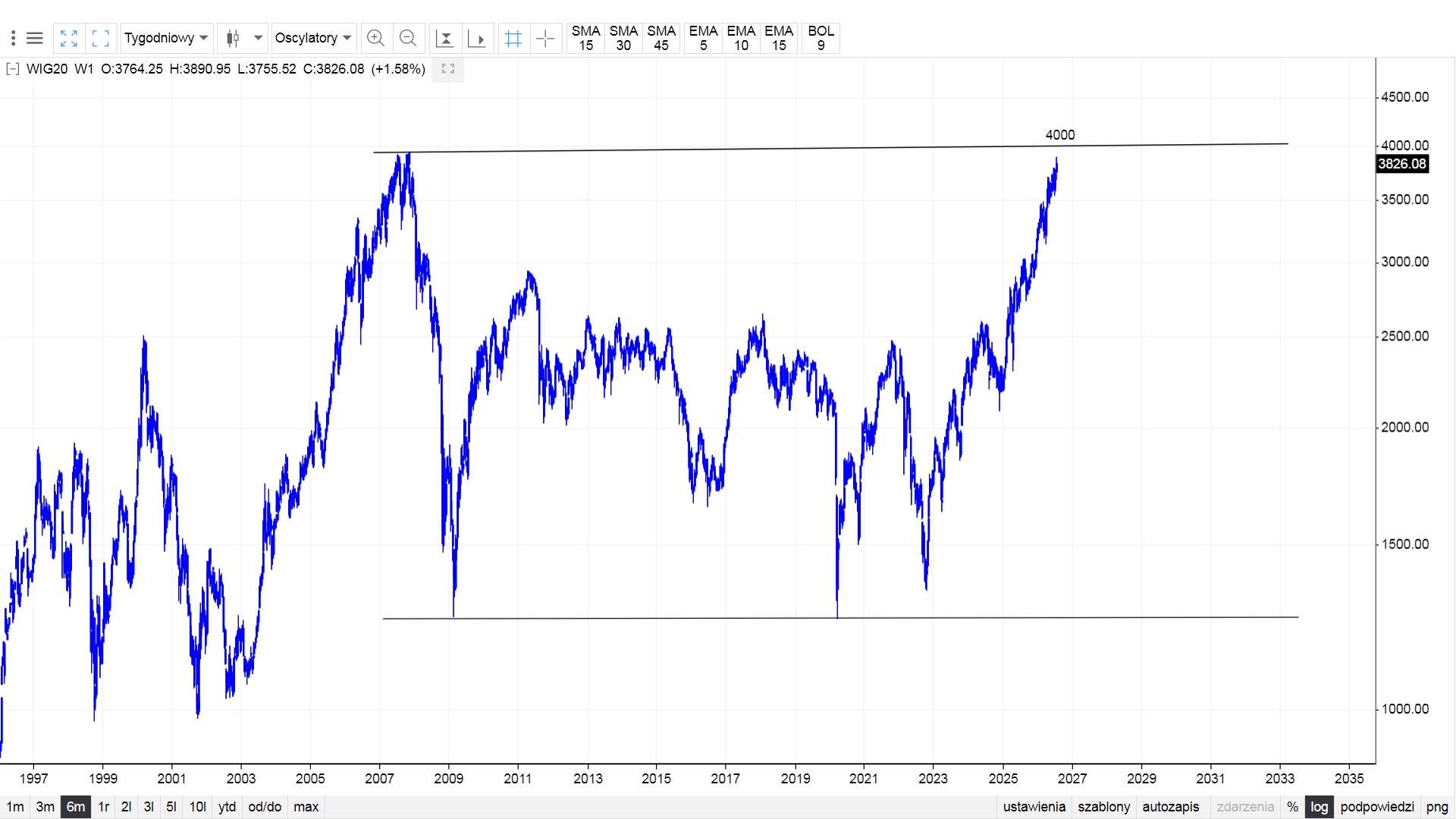The image size is (1456, 819).
Task: Select the 10l time range
Action: coord(197,807)
